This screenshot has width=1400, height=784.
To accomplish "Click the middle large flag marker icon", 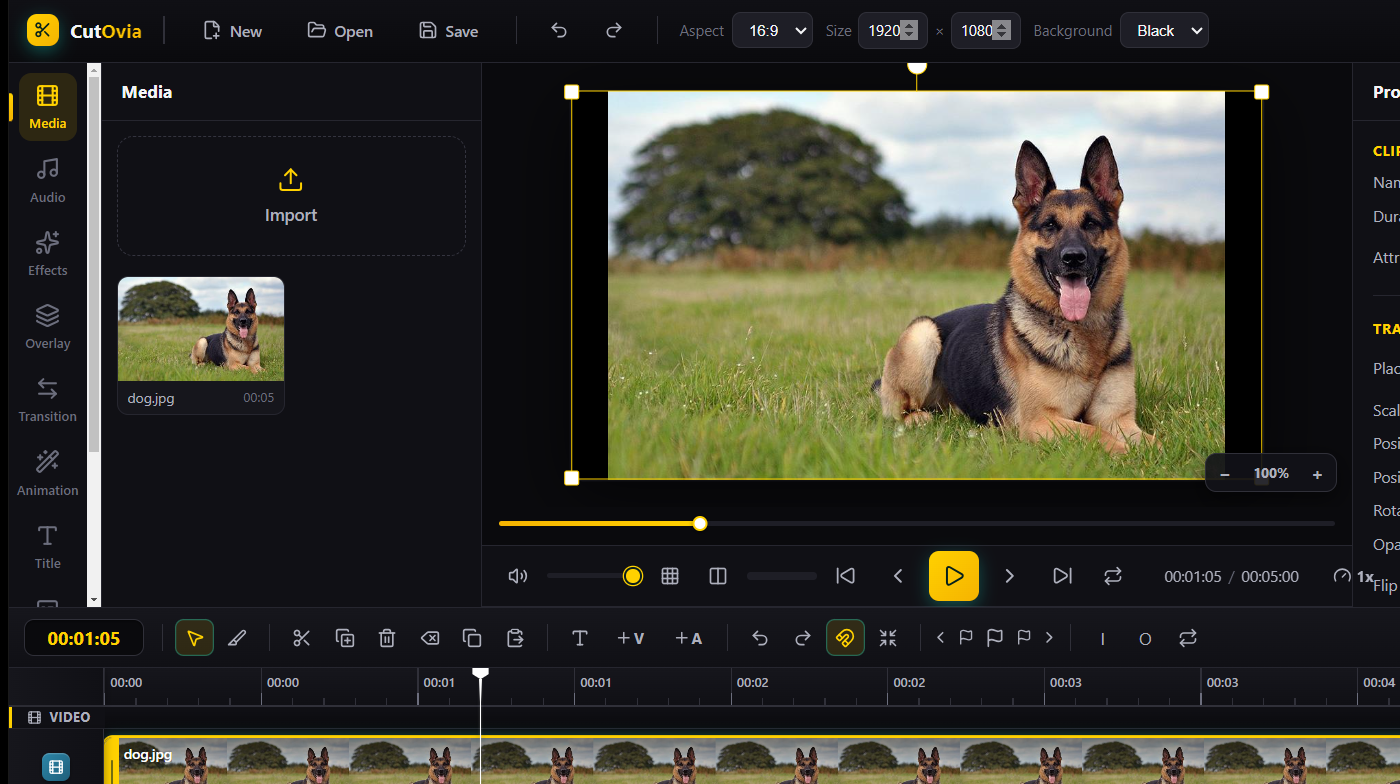I will click(x=994, y=637).
